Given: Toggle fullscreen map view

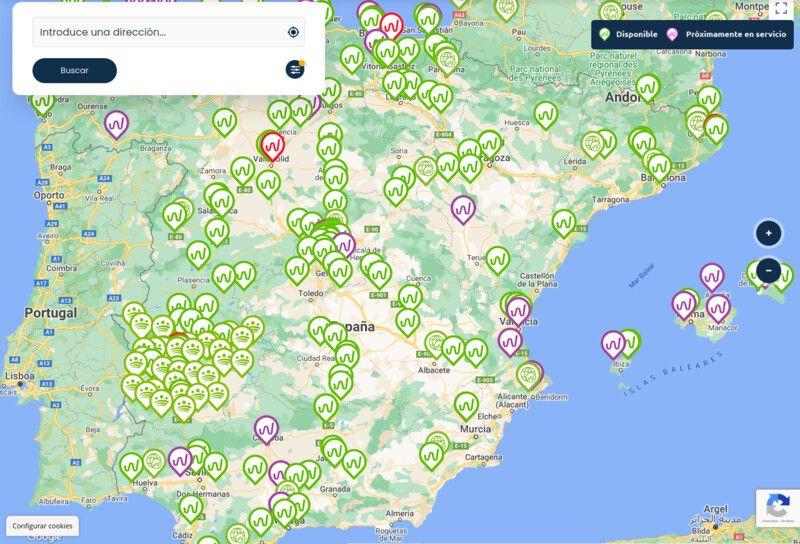Looking at the screenshot, I should [781, 8].
